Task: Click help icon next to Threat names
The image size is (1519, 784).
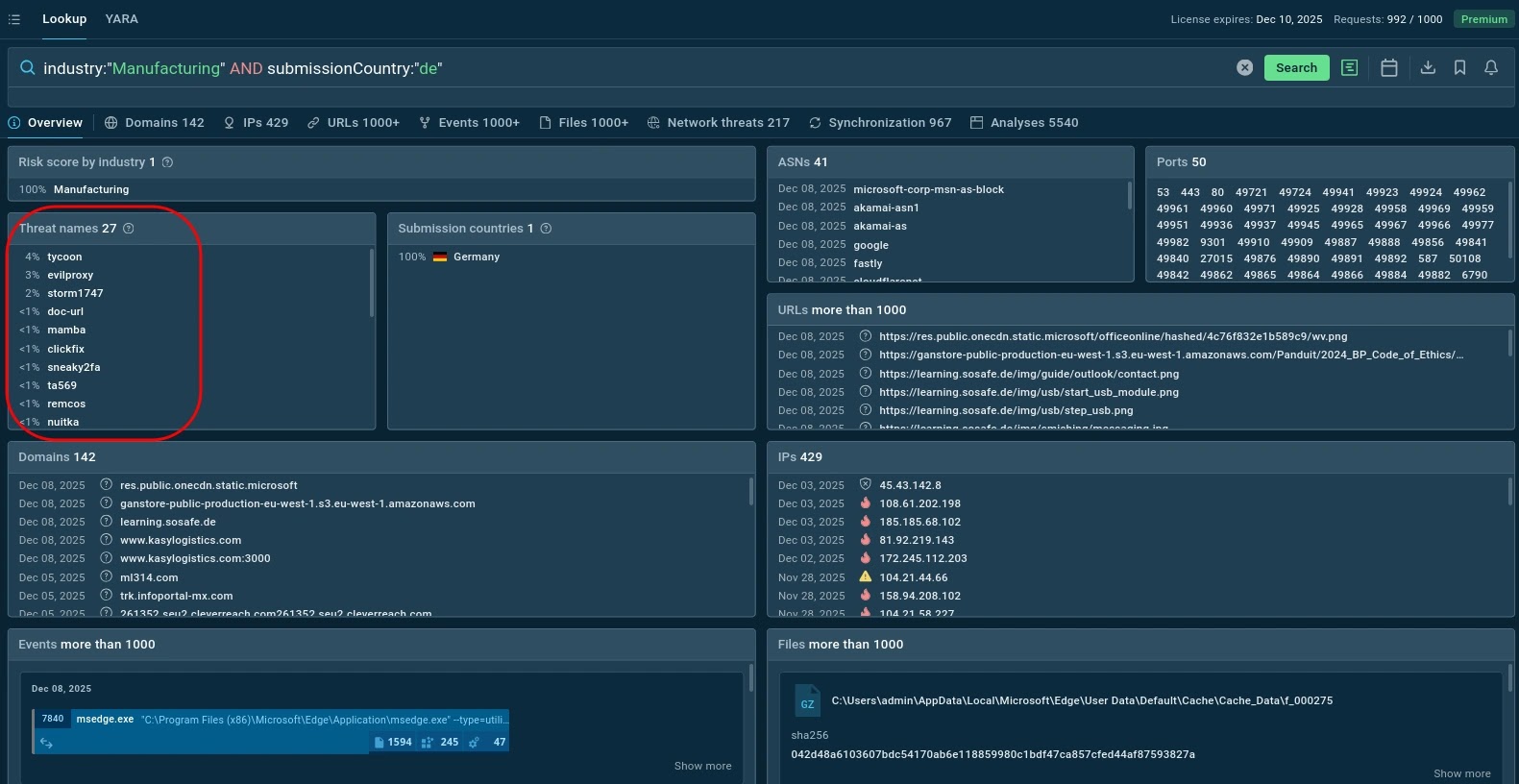Action: 129,229
